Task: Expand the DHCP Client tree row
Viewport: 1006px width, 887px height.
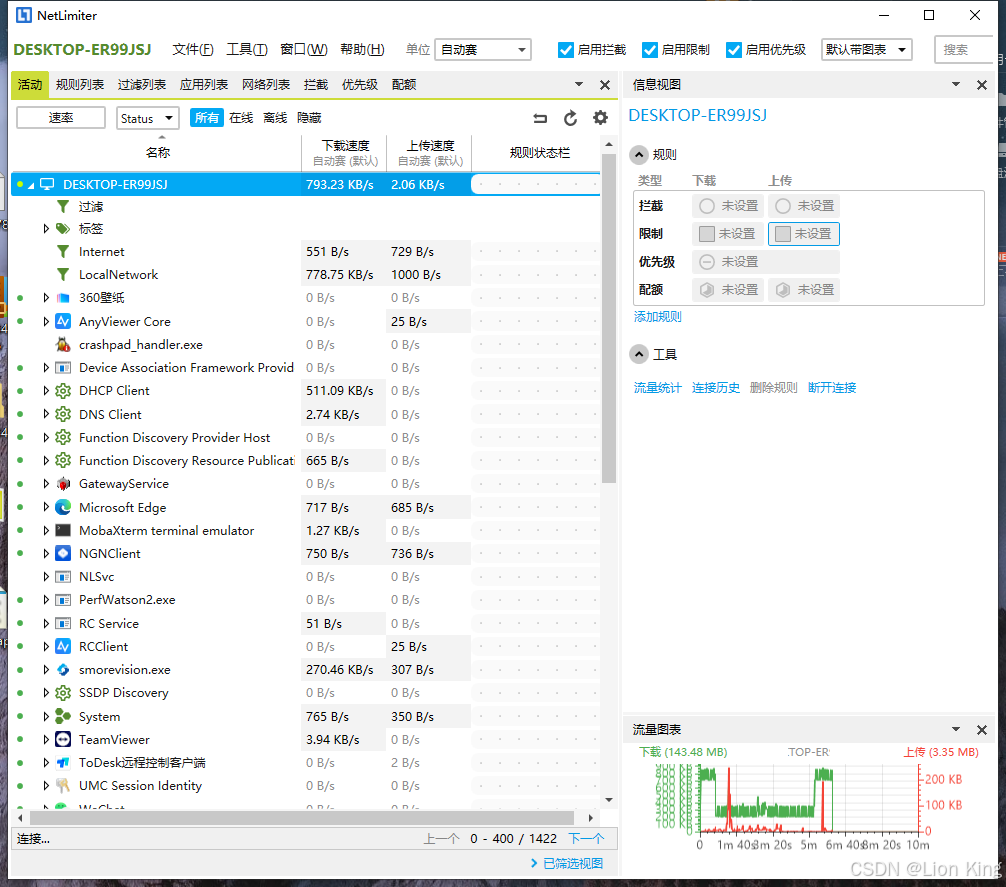Action: pyautogui.click(x=46, y=391)
